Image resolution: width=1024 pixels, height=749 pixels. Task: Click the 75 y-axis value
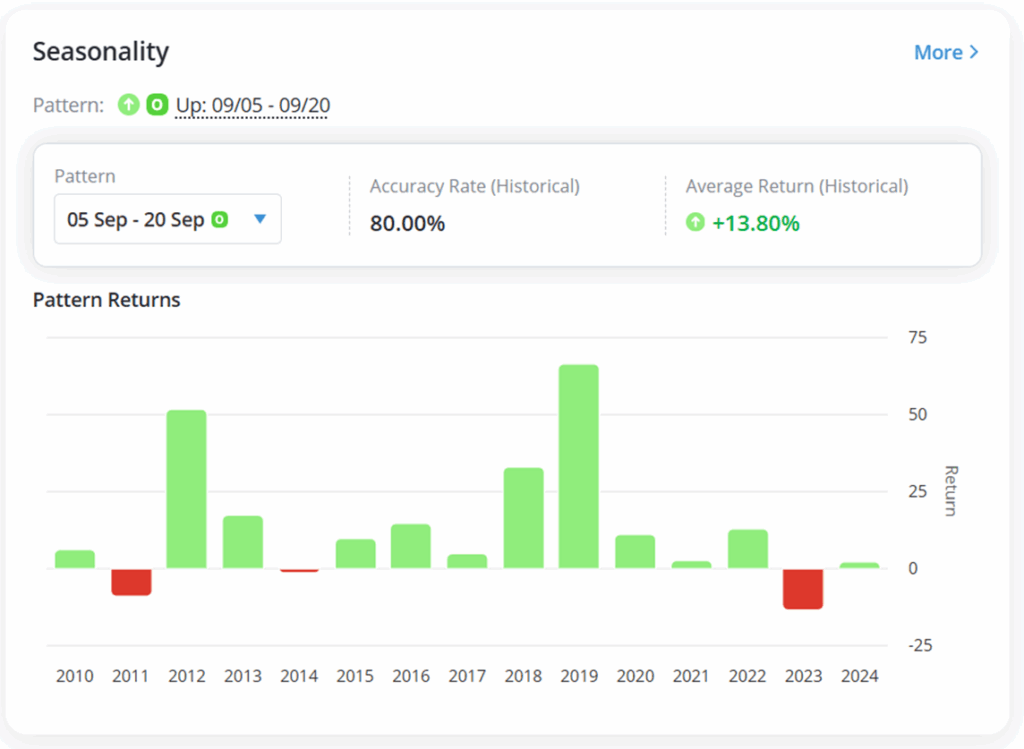[x=918, y=338]
